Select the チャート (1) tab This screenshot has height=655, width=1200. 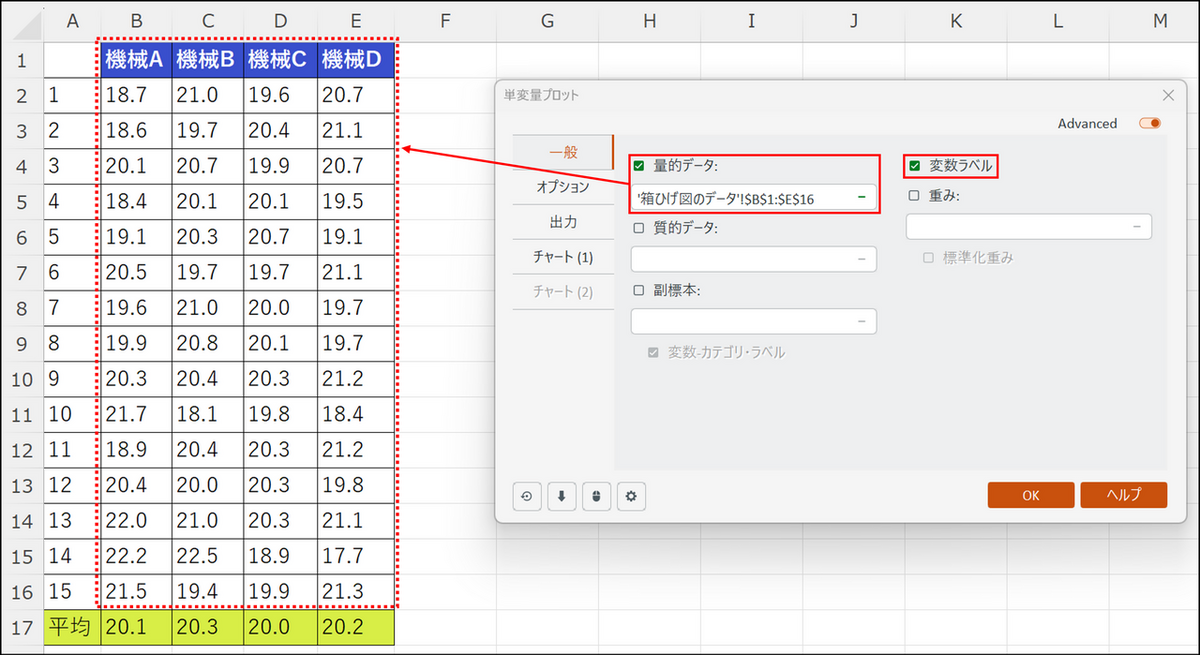coord(562,257)
